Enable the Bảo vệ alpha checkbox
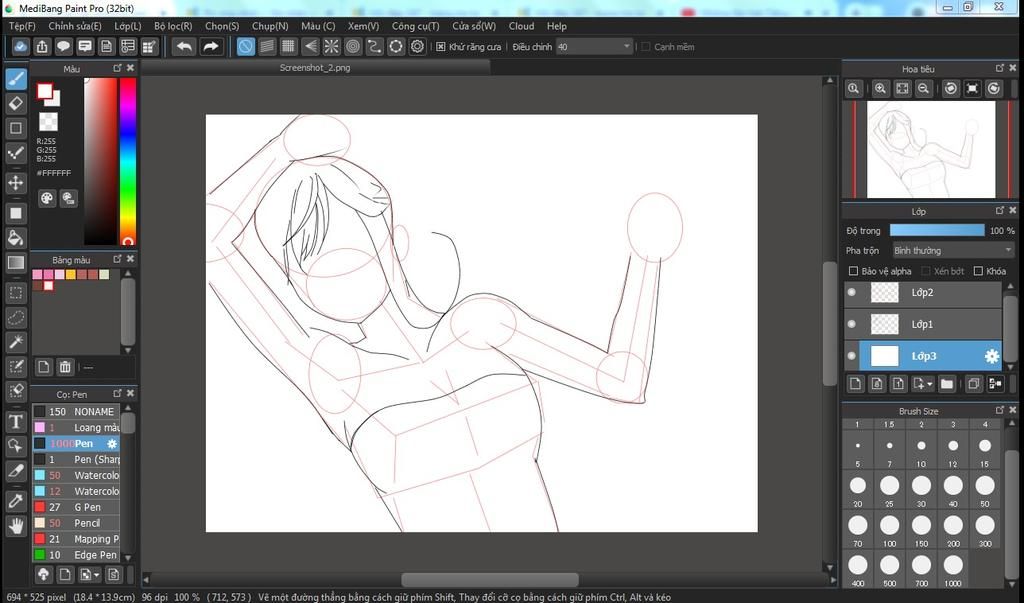Viewport: 1024px width, 603px height. coord(853,271)
